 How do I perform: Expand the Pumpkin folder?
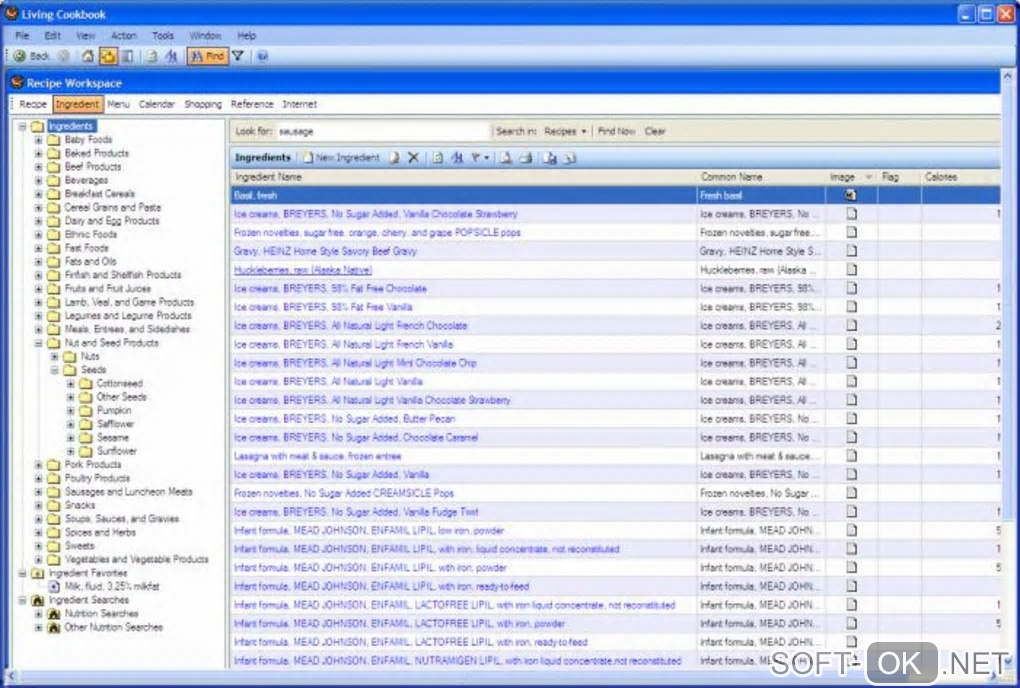pyautogui.click(x=71, y=410)
